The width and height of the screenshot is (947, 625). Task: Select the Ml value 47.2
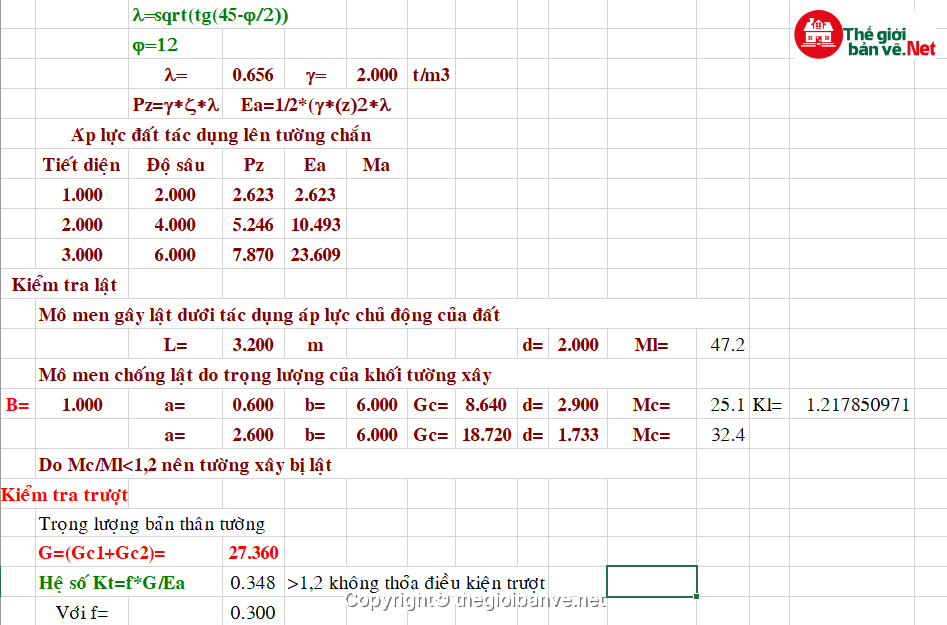[x=728, y=345]
